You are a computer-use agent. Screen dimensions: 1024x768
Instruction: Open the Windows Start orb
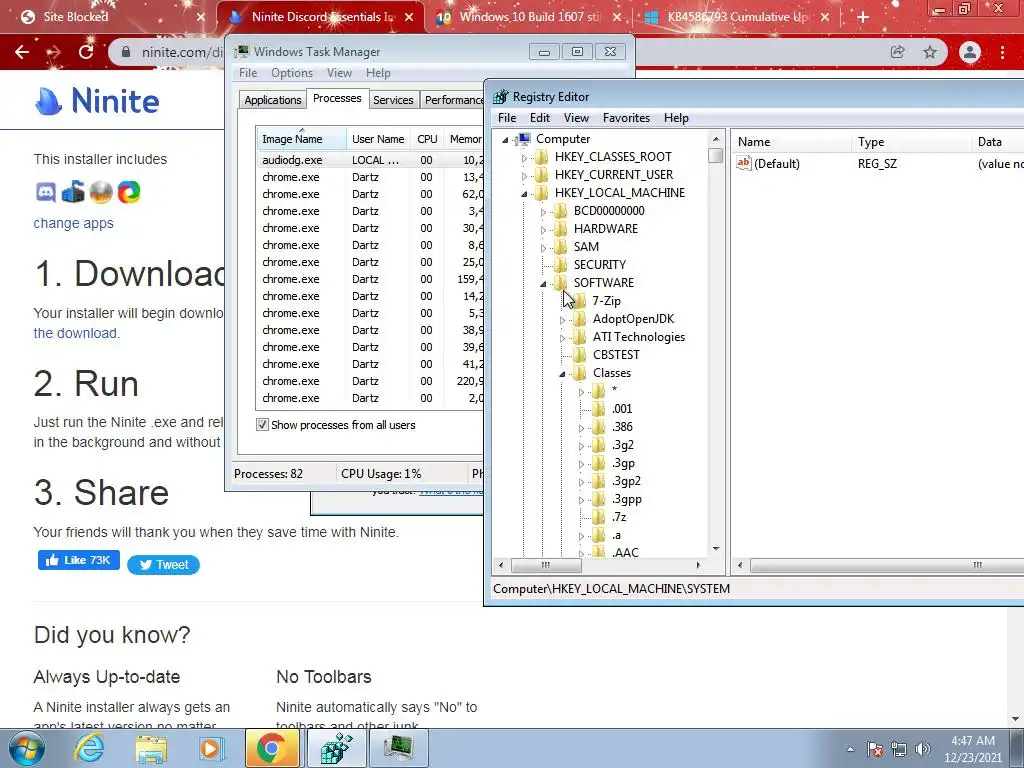tap(26, 748)
